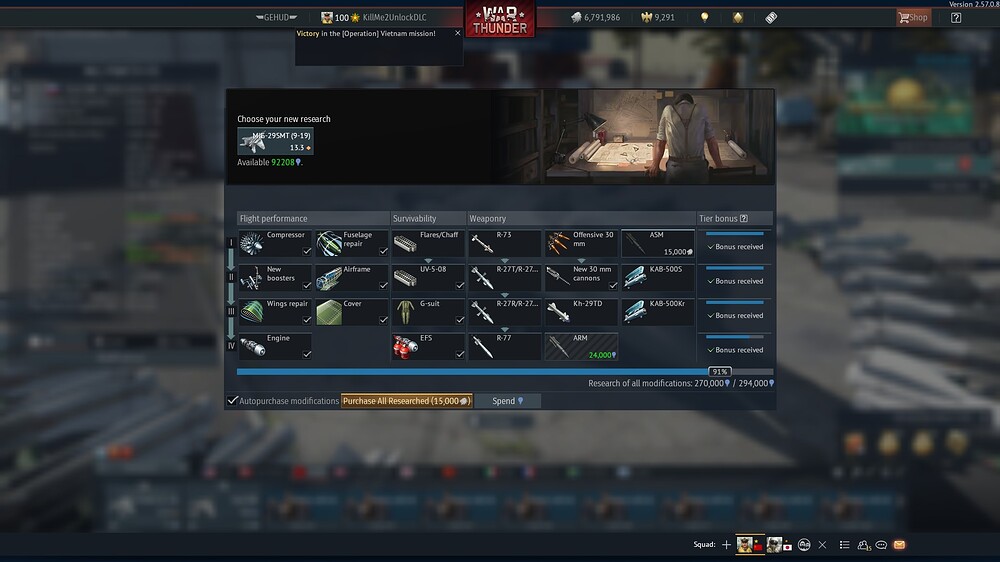This screenshot has height=562, width=1000.
Task: Open the friends group icon in bottom bar
Action: click(x=864, y=545)
